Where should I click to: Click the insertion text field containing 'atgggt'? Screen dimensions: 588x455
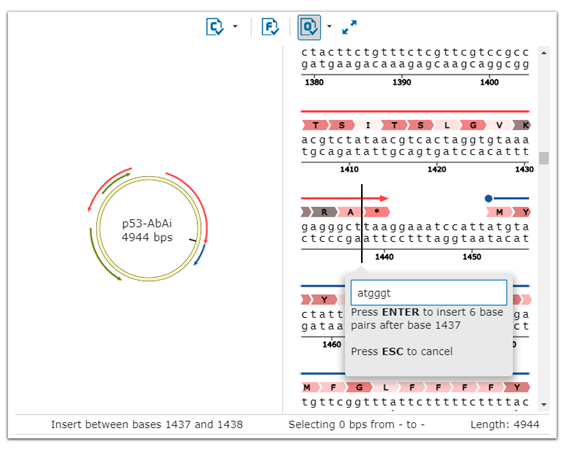click(x=429, y=293)
